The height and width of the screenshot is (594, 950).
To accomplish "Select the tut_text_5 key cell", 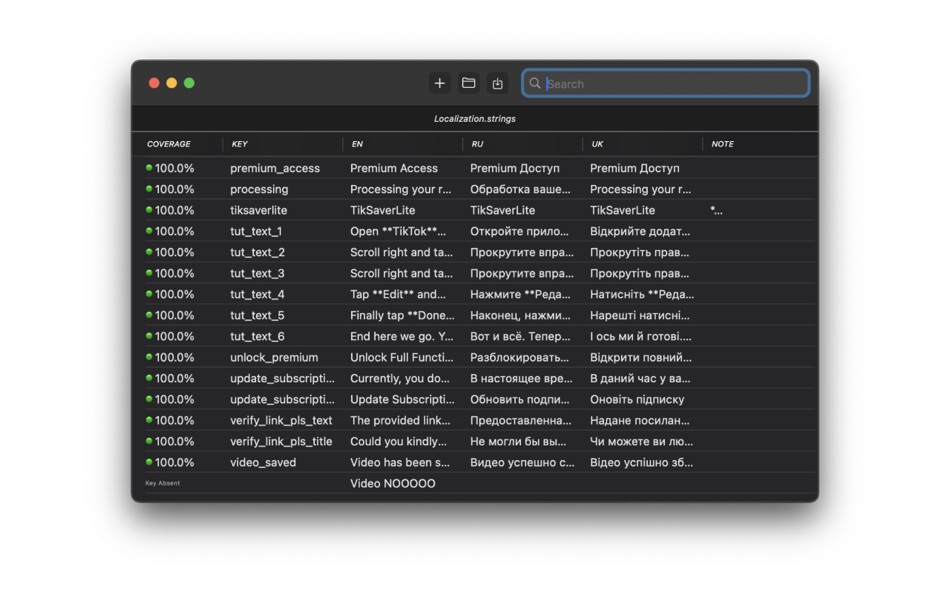I will 257,316.
